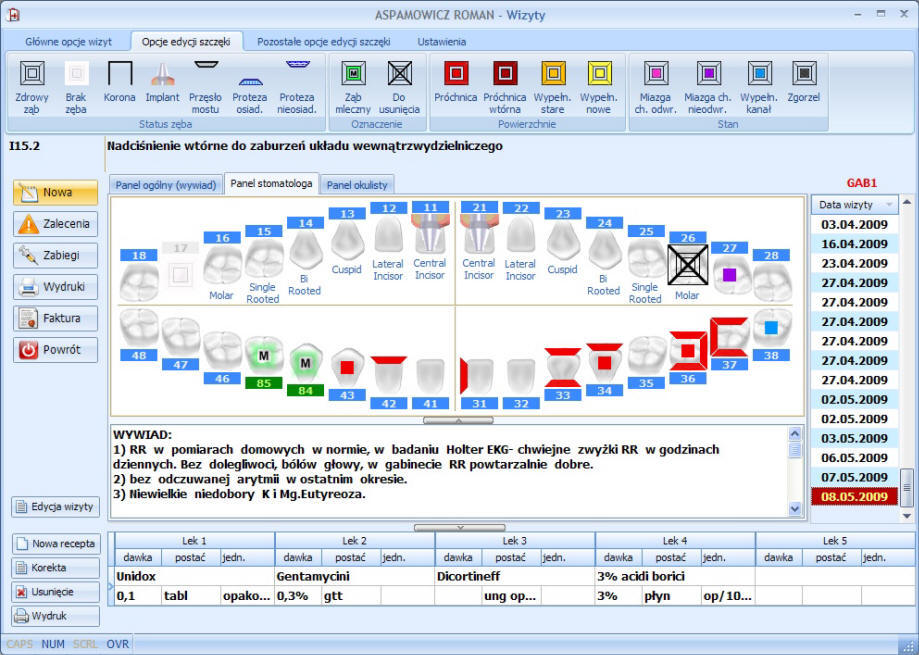Pick the Wypełn. nowe yellow surface icon
This screenshot has width=919, height=655.
click(x=599, y=74)
